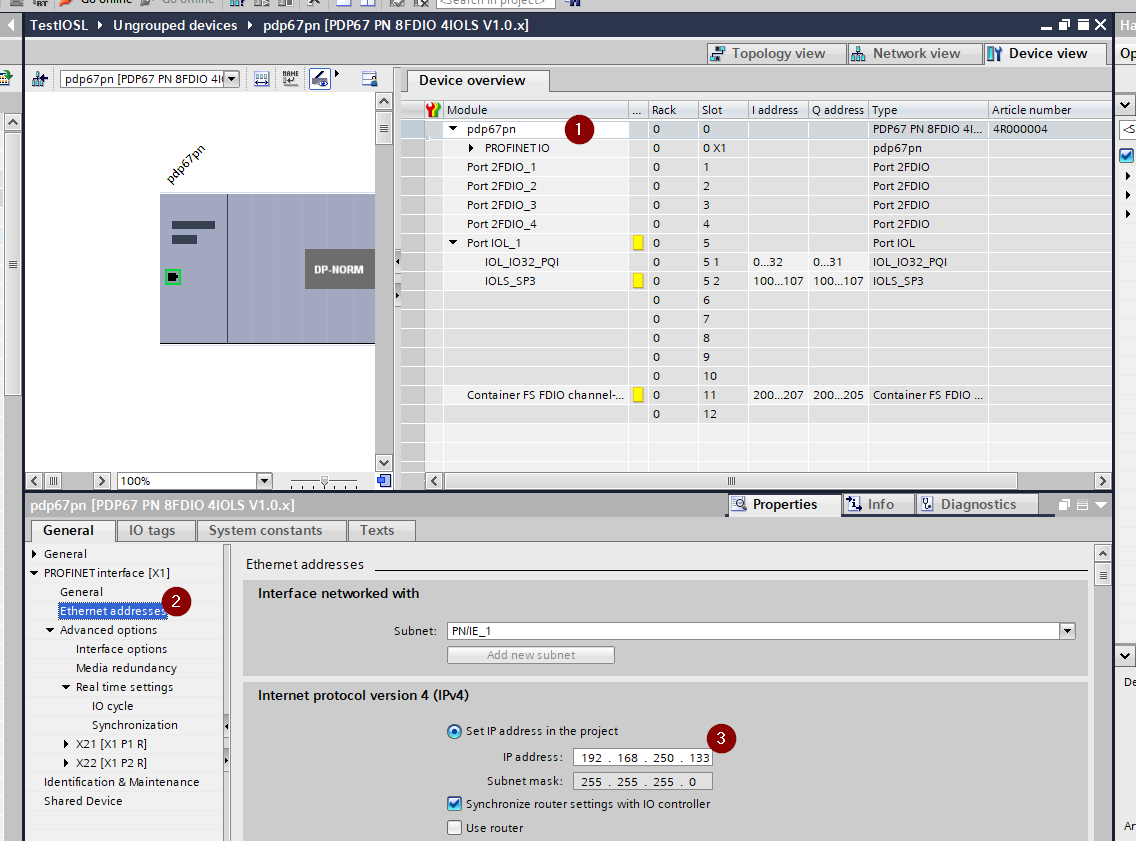Click the Network view icon
Viewport: 1136px width, 841px height.
tap(858, 54)
